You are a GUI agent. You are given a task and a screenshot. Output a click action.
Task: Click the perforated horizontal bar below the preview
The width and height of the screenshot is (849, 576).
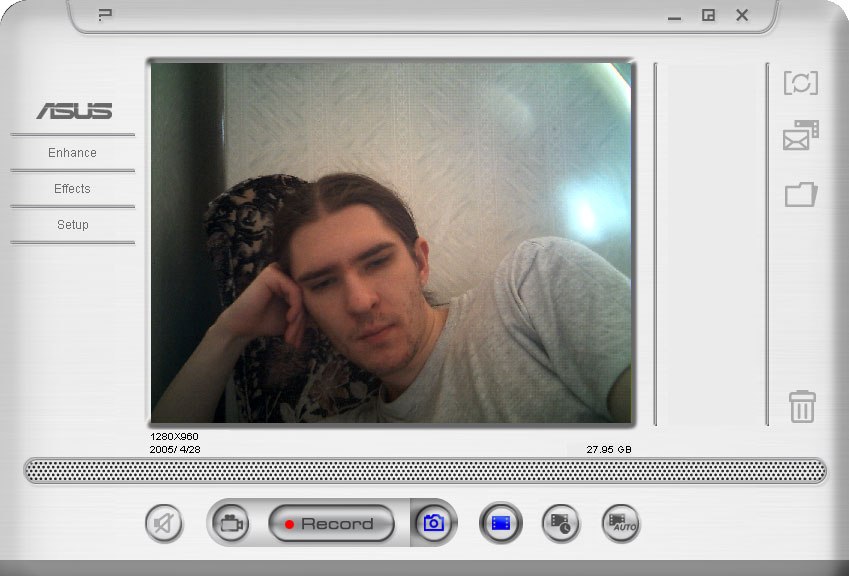[x=425, y=471]
